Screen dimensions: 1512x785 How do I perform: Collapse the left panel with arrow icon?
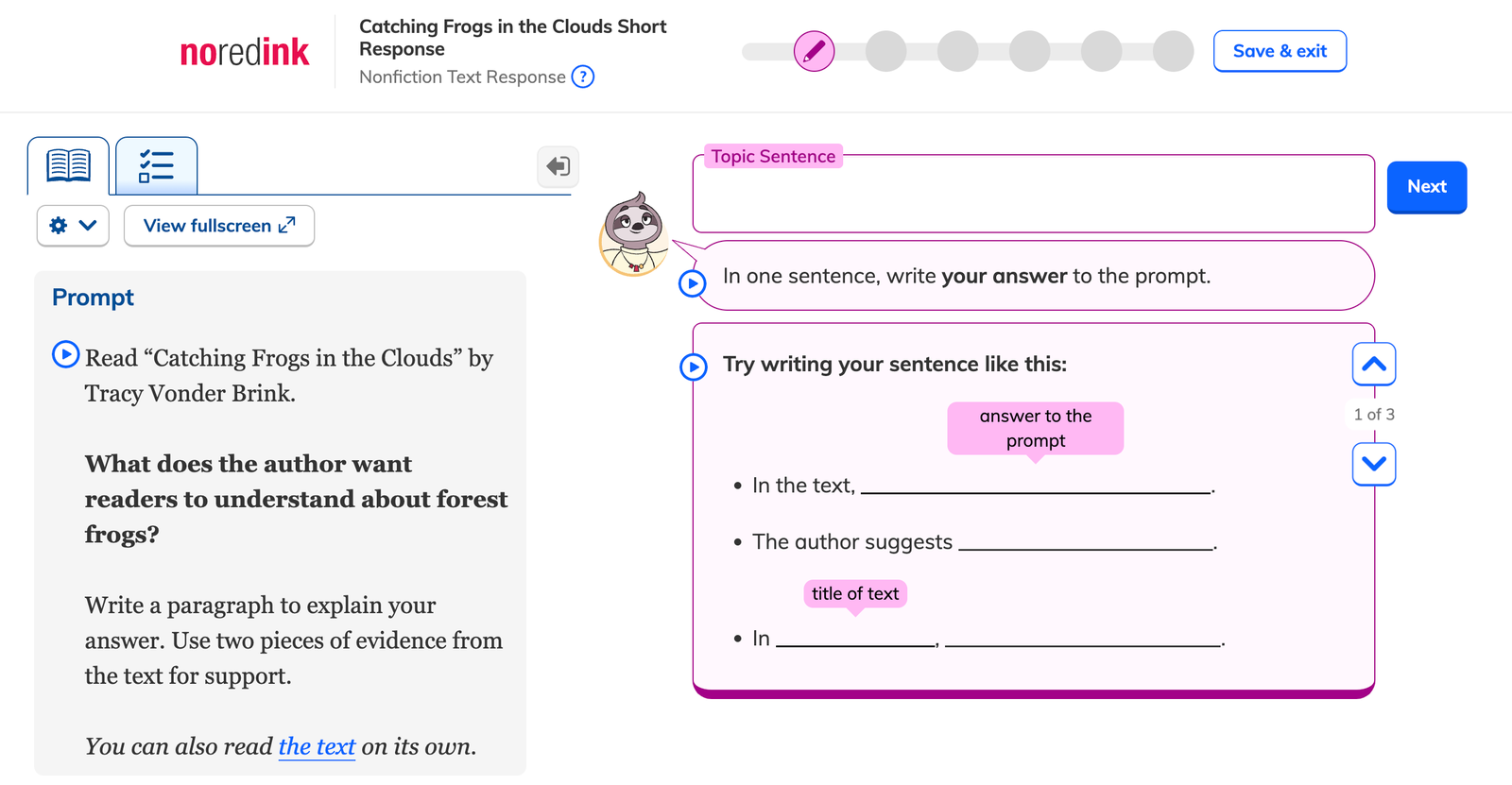(558, 167)
